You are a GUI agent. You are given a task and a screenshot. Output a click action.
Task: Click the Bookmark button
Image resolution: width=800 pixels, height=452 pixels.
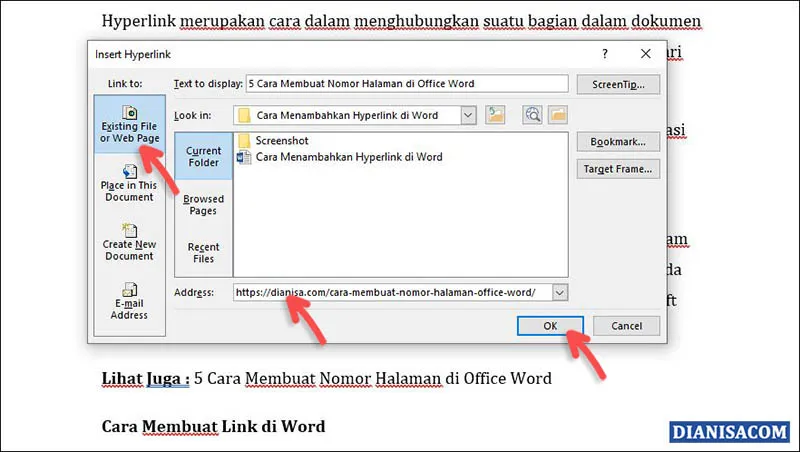point(618,142)
